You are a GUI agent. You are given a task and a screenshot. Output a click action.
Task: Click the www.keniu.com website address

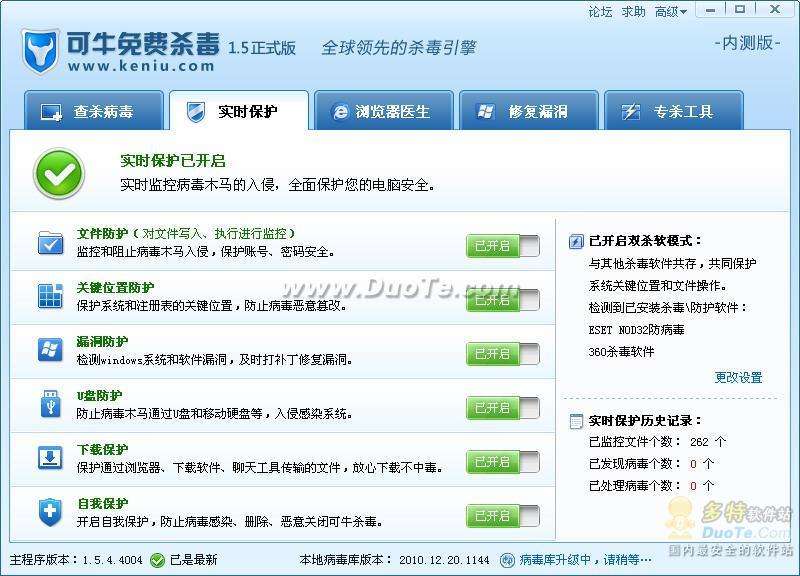[x=141, y=66]
